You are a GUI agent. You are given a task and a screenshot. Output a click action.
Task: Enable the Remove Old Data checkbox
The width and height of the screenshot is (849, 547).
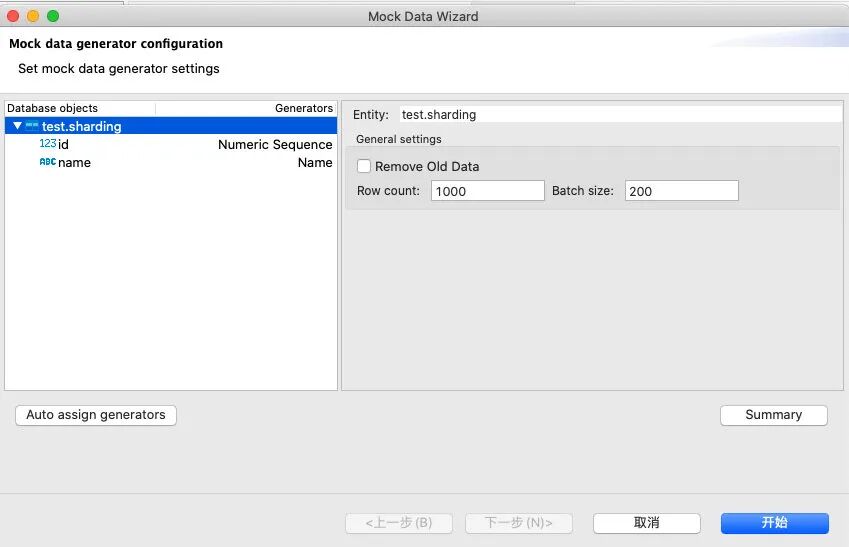[x=364, y=166]
